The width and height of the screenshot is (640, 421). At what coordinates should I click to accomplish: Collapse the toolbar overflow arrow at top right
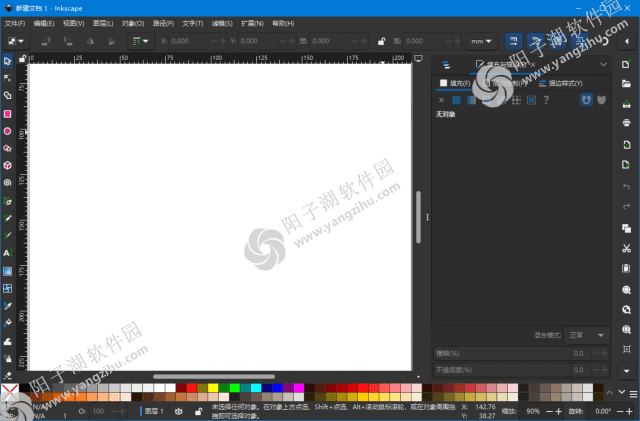[x=627, y=41]
